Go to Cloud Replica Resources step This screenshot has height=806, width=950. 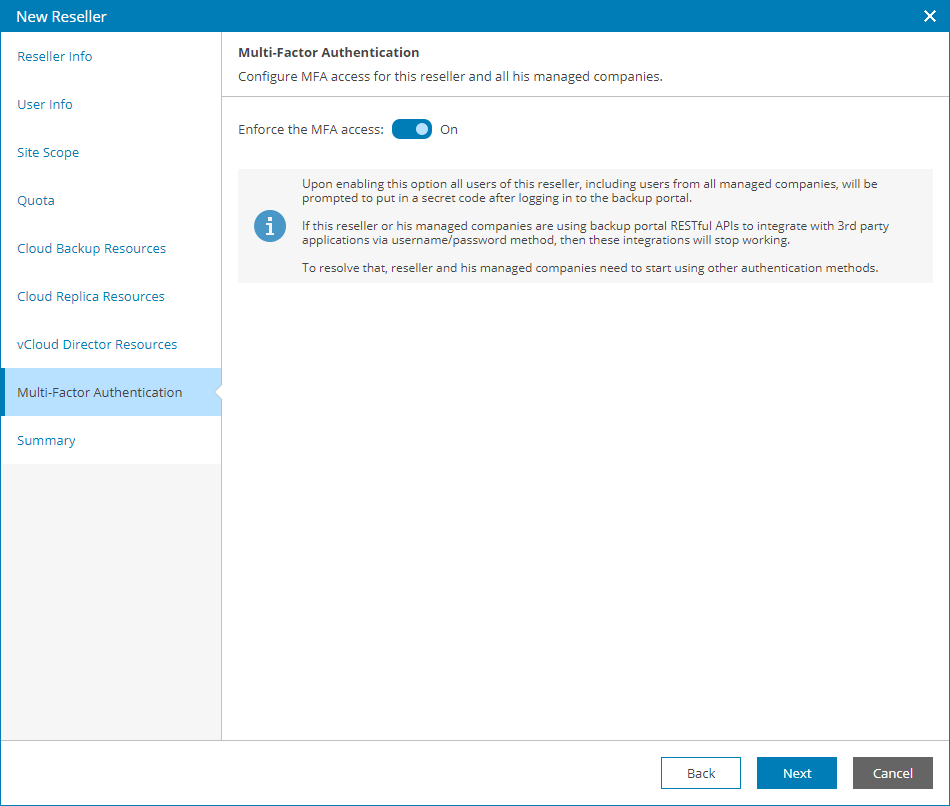tap(91, 297)
